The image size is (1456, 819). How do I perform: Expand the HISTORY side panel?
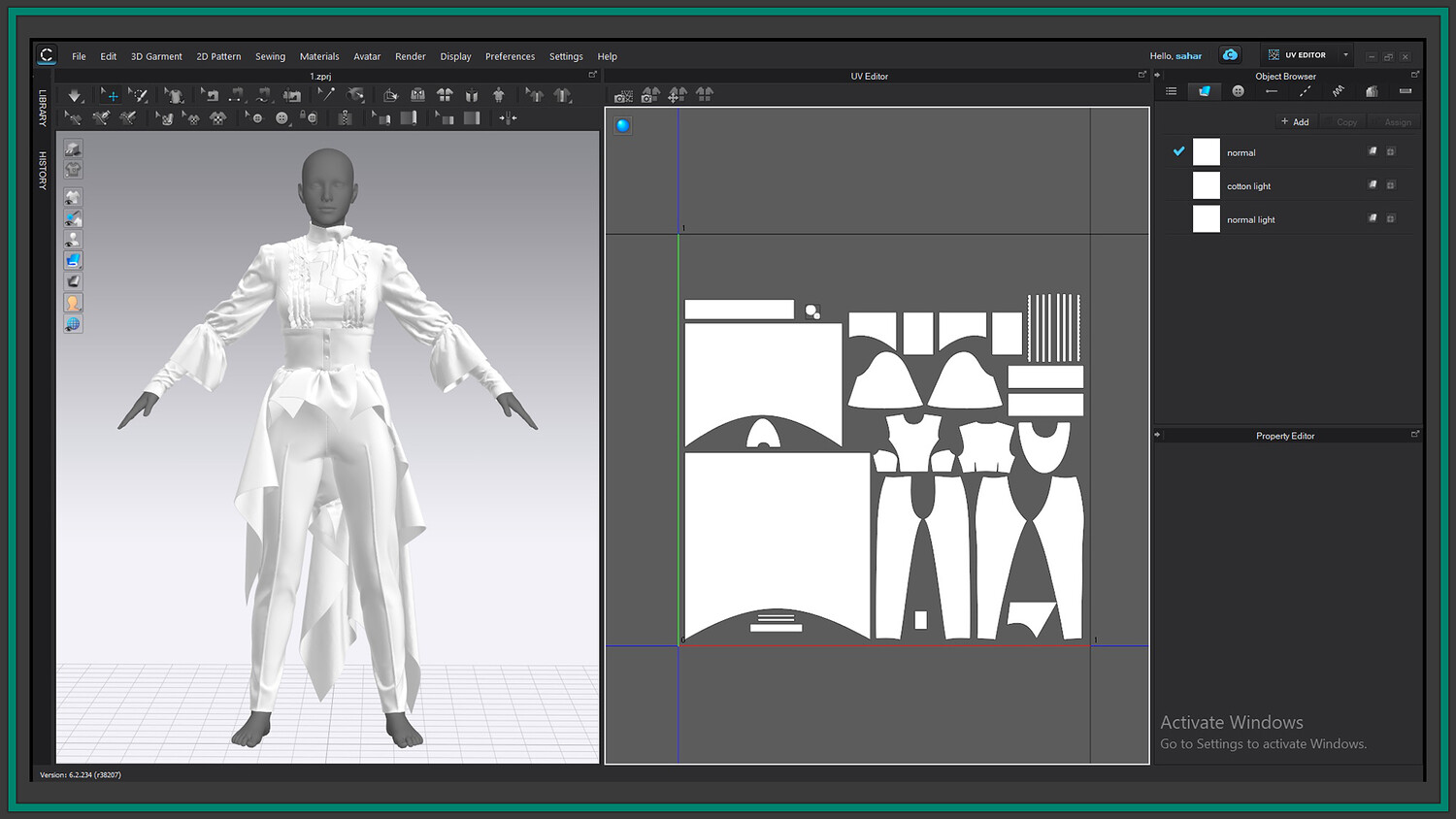[43, 170]
